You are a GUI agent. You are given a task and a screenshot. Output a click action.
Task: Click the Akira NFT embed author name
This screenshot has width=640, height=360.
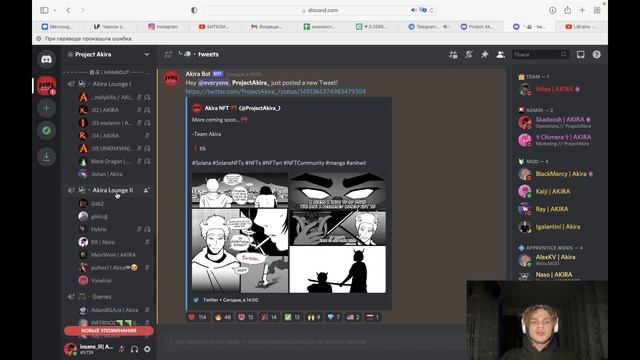coord(242,108)
